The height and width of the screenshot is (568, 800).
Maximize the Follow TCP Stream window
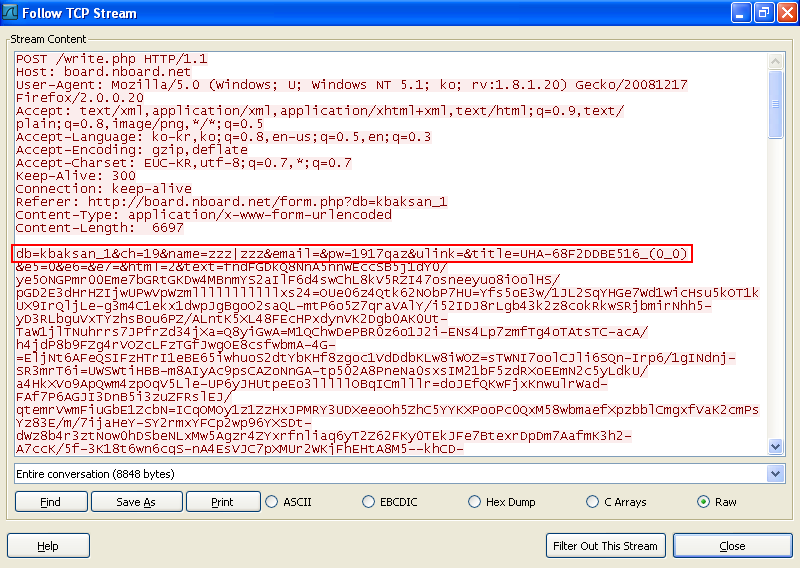[762, 12]
